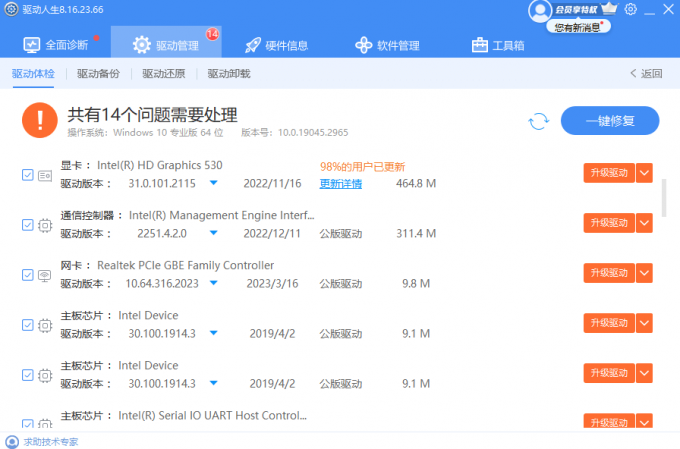Open the 更新详情 link
Screen dimensions: 680x449
pos(341,184)
